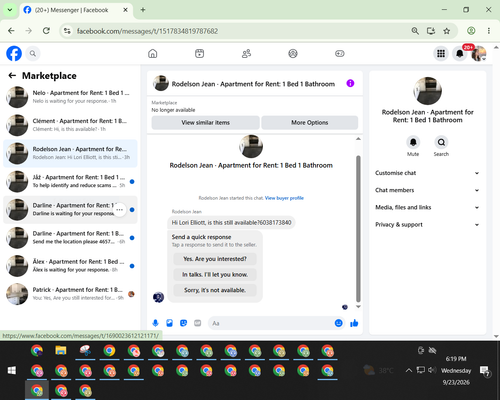Image resolution: width=500 pixels, height=400 pixels.
Task: Mute this conversation with bell icon
Action: pyautogui.click(x=413, y=142)
